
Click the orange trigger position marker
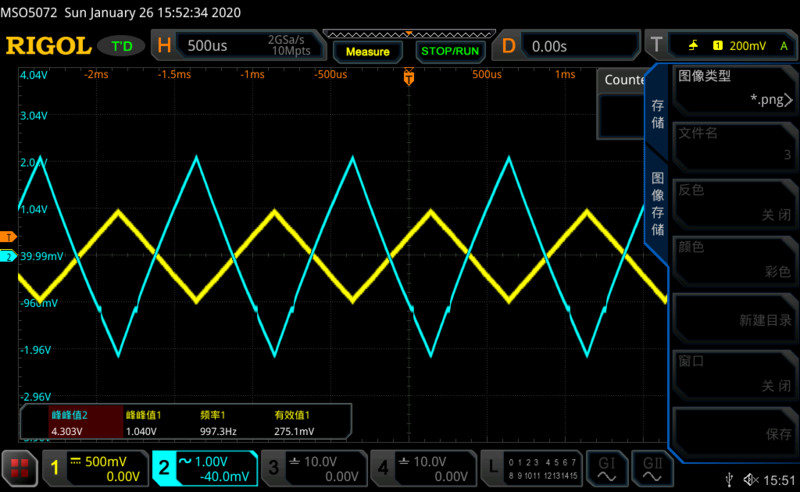(x=408, y=77)
